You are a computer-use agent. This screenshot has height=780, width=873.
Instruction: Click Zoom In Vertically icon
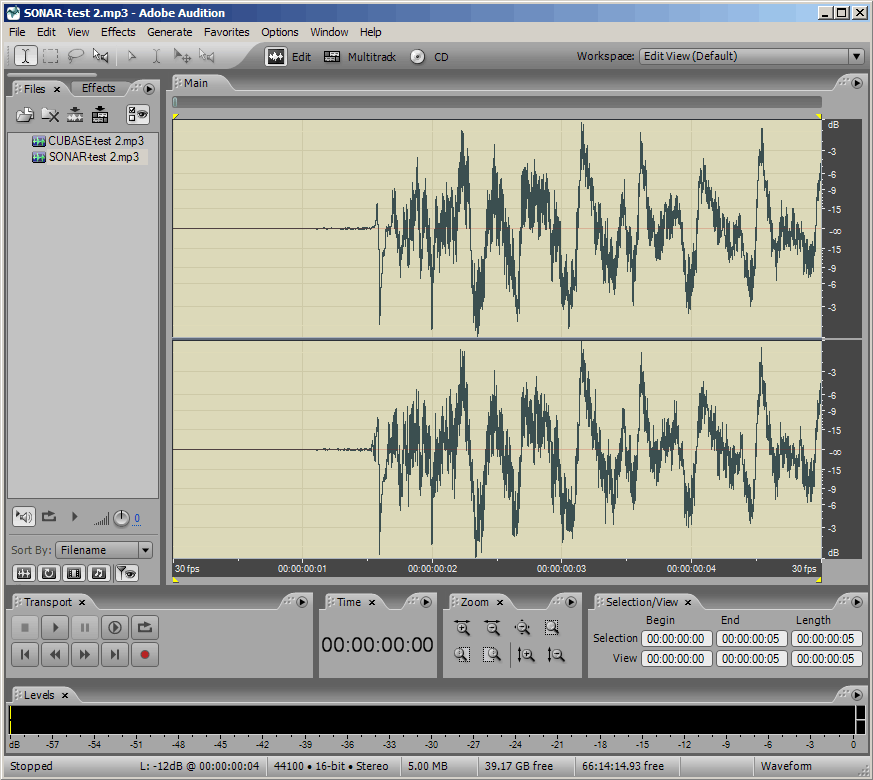pos(526,654)
